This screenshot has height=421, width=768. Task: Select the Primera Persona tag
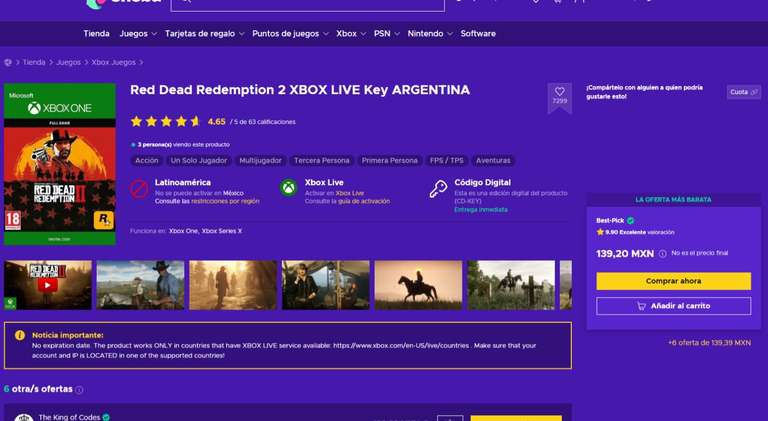coord(390,161)
